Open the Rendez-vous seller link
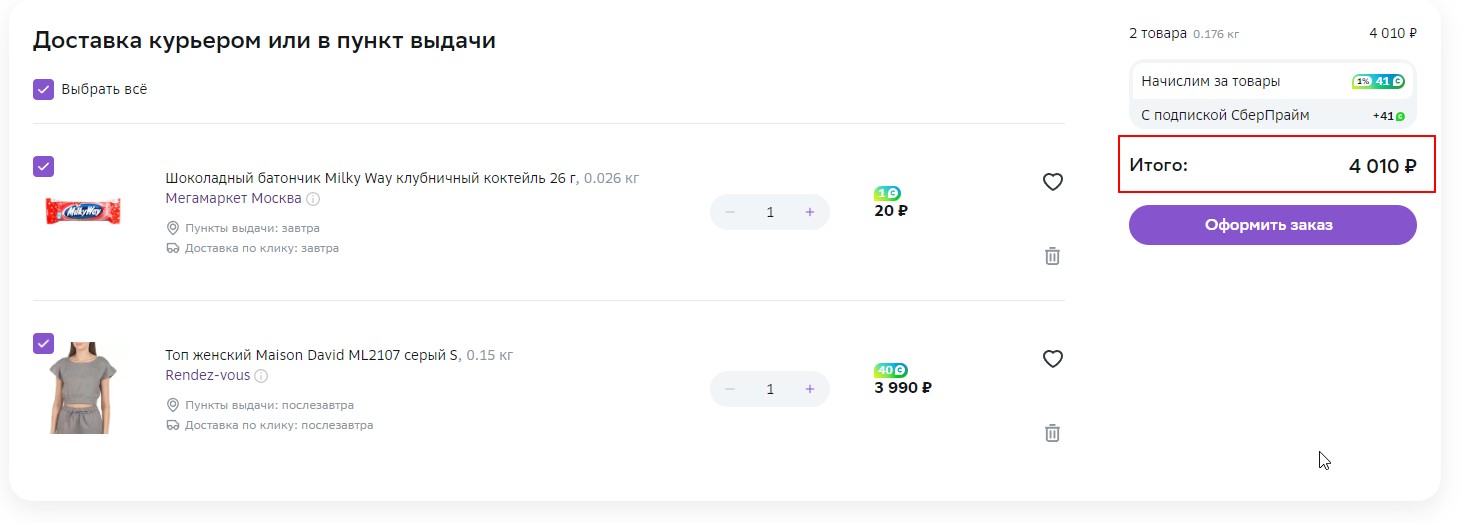The image size is (1467, 523). (207, 375)
